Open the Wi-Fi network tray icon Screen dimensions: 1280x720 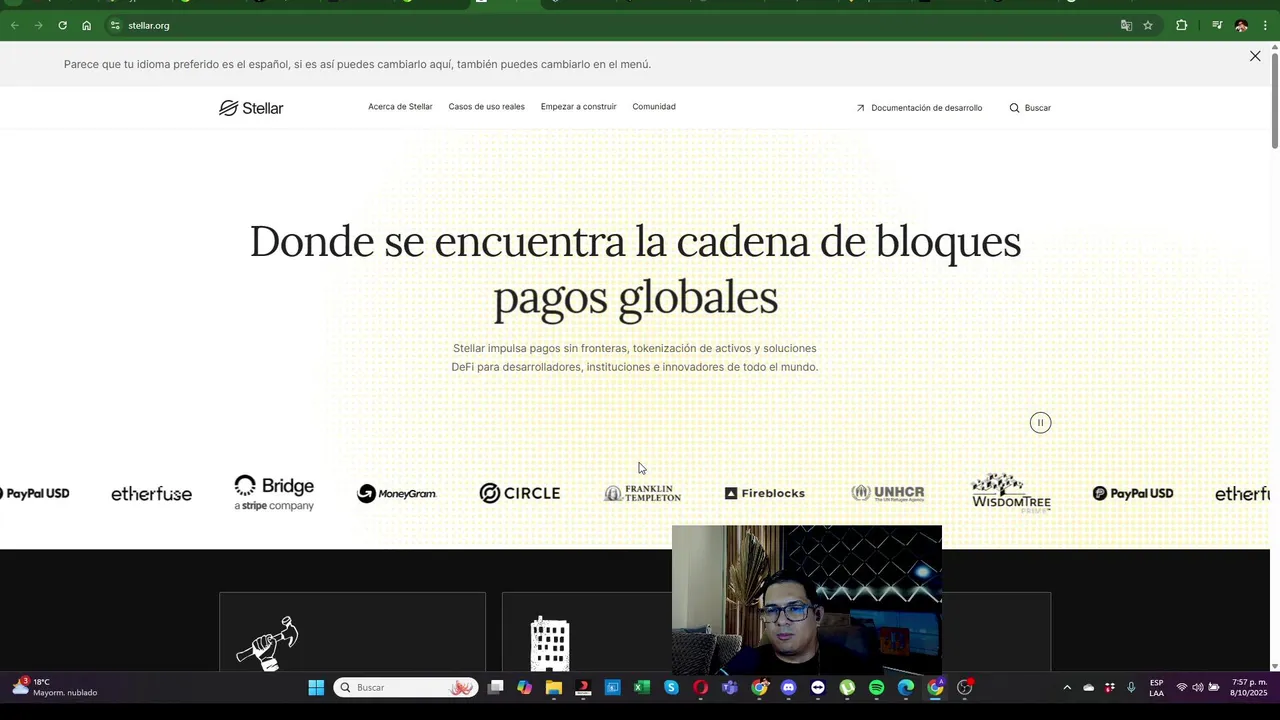click(1182, 687)
